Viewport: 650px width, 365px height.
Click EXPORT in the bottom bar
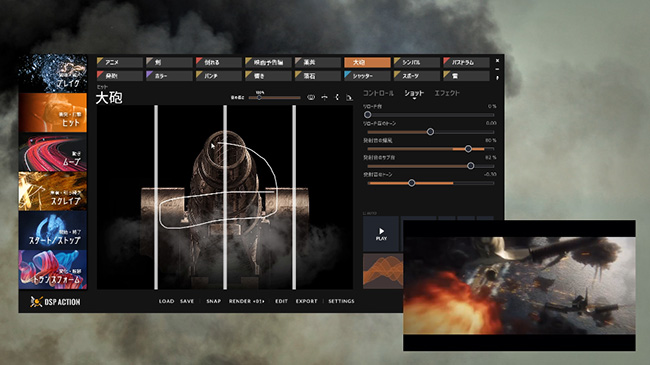coord(306,301)
